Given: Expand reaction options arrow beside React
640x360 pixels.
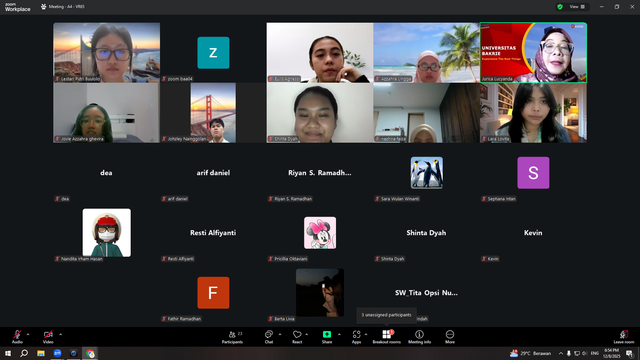Looking at the screenshot, I should (307, 334).
